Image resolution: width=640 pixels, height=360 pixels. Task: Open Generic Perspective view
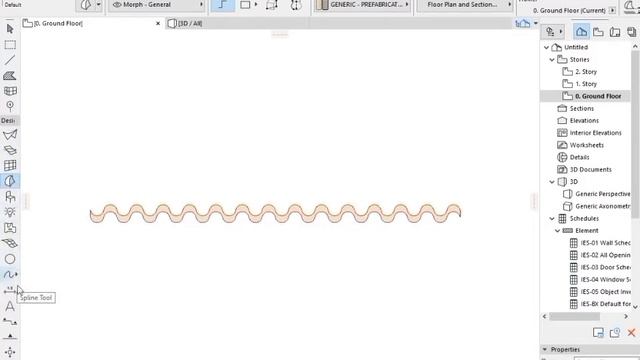point(602,194)
